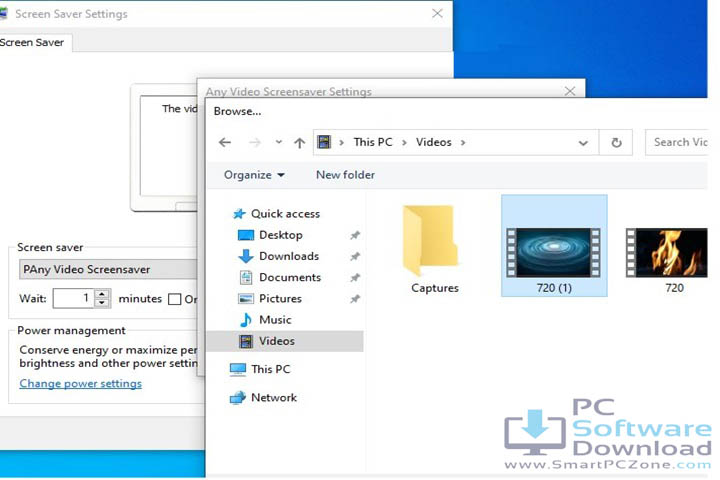Image resolution: width=720 pixels, height=480 pixels.
Task: Refresh the Videos folder
Action: [616, 143]
